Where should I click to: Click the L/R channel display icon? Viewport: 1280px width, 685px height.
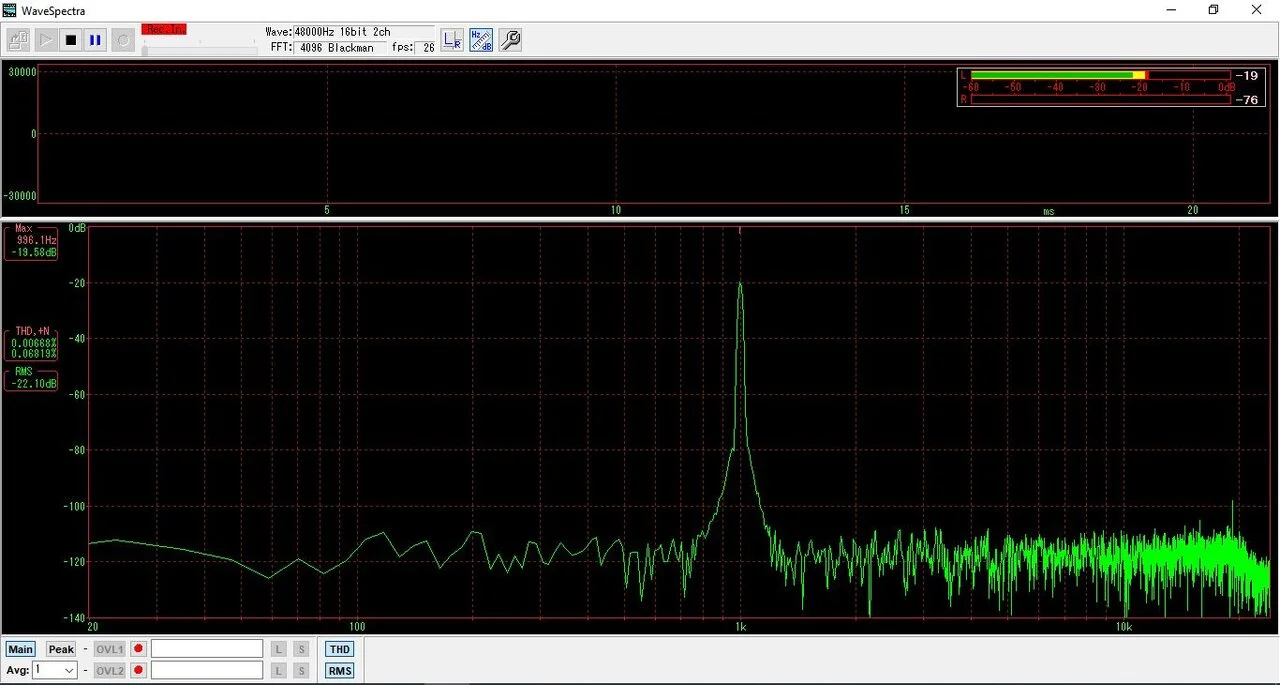(x=451, y=39)
